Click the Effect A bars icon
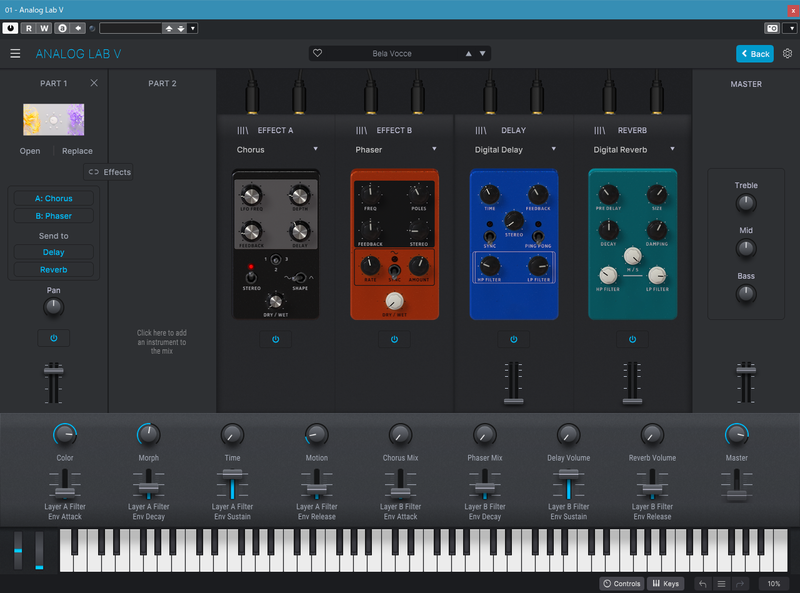Image resolution: width=800 pixels, height=593 pixels. 242,131
